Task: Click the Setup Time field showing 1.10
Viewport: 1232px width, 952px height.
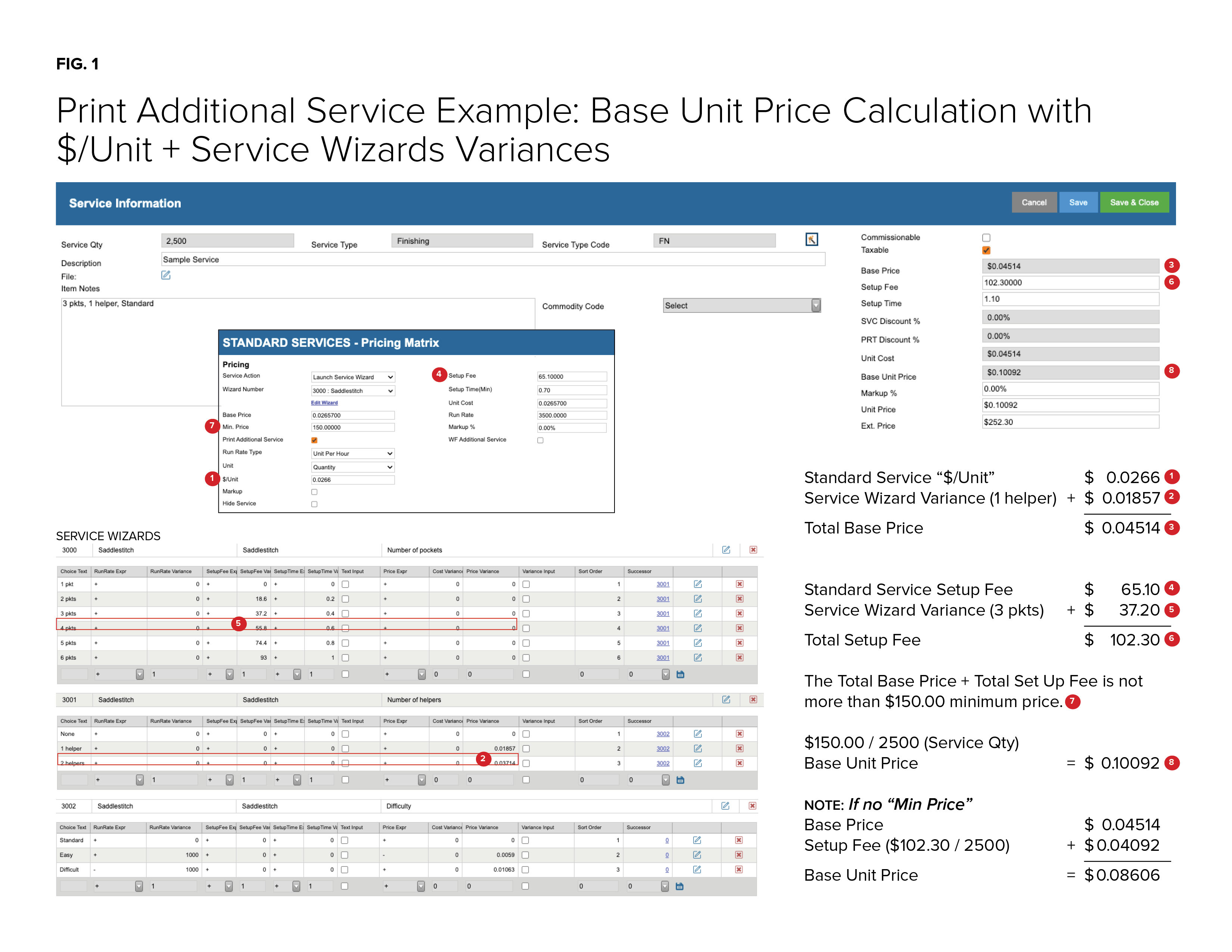Action: 1070,299
